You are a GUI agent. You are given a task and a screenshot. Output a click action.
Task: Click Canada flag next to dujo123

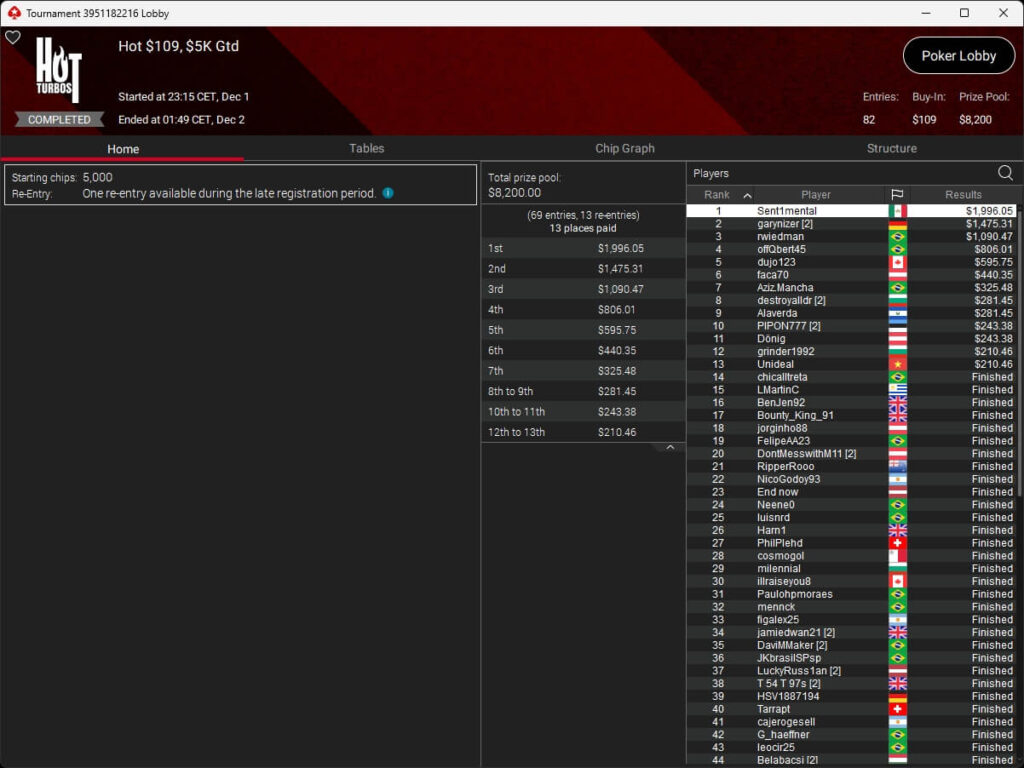pos(897,262)
